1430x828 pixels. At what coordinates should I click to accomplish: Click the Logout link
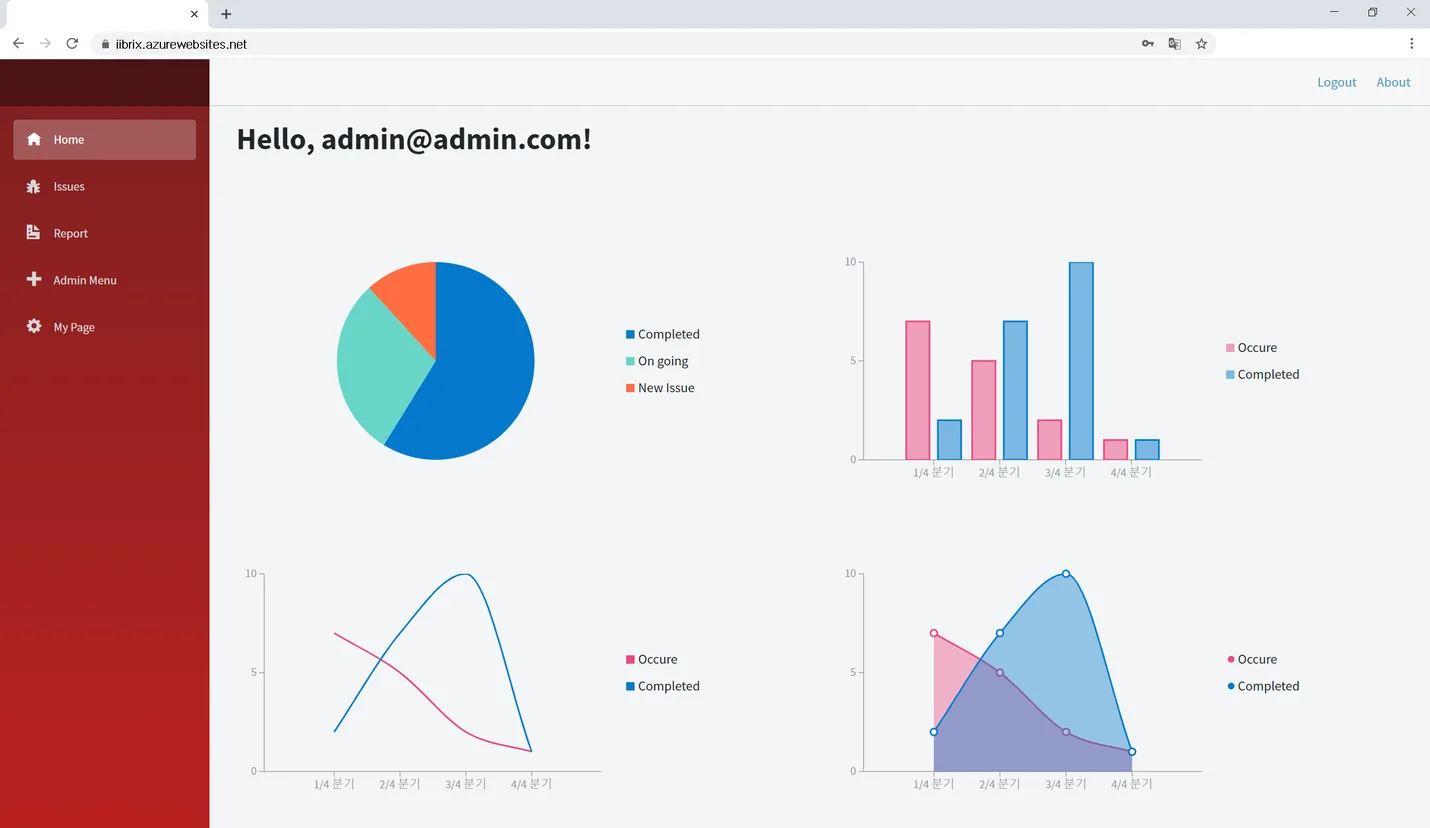click(x=1336, y=82)
